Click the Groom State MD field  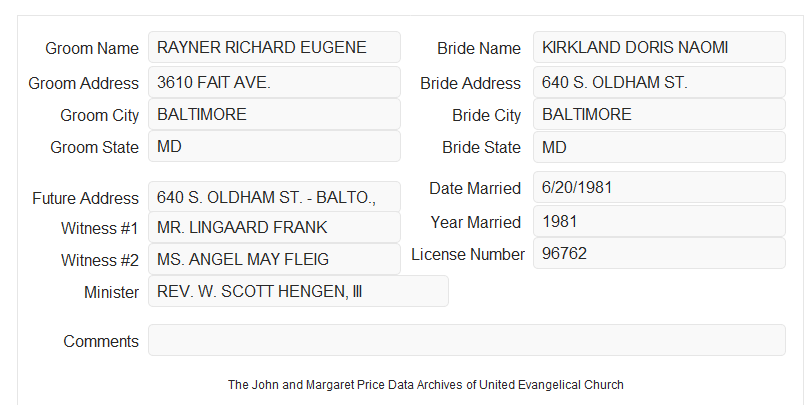coord(274,146)
